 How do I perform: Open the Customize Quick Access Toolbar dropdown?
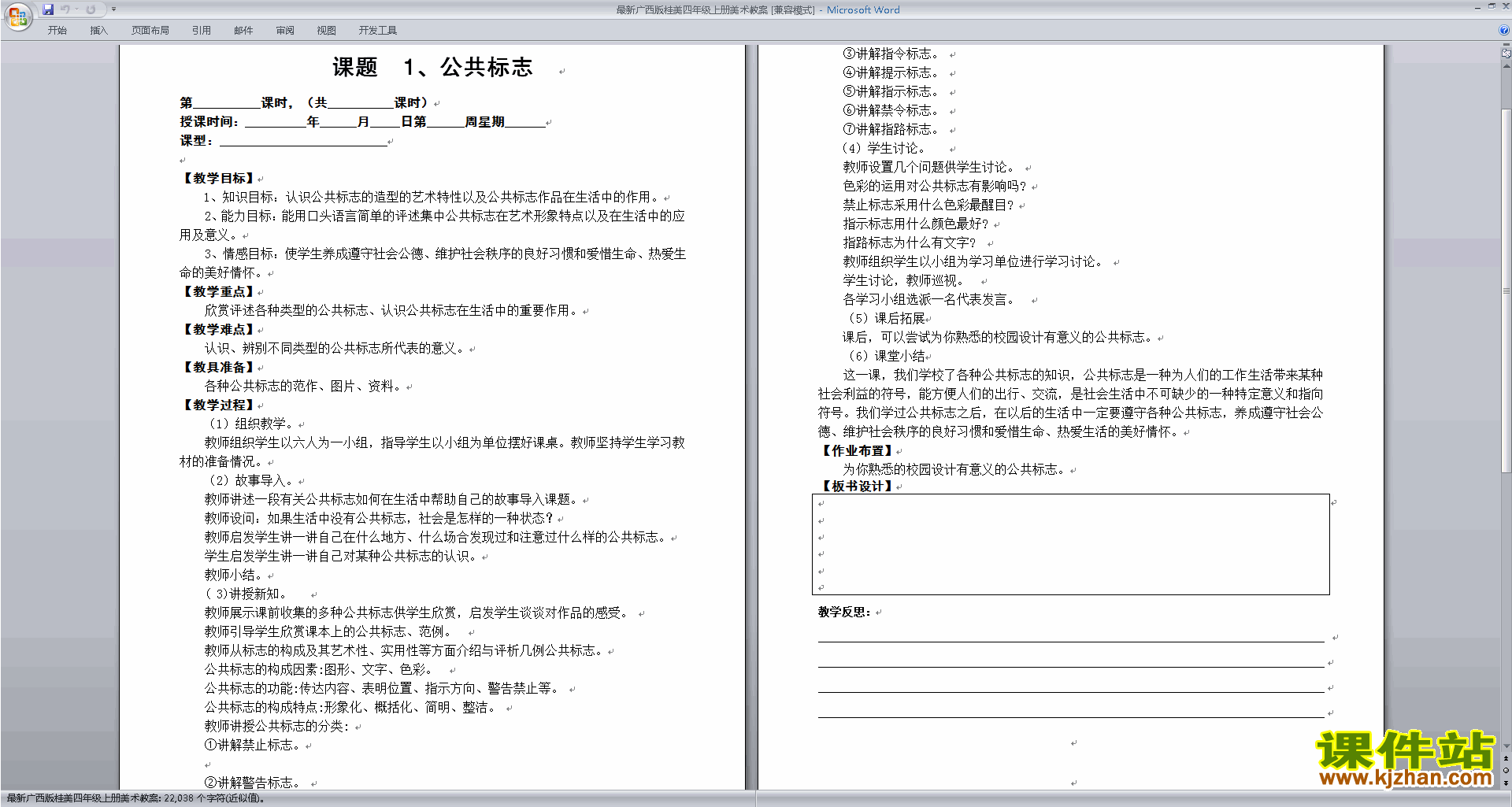(x=113, y=9)
